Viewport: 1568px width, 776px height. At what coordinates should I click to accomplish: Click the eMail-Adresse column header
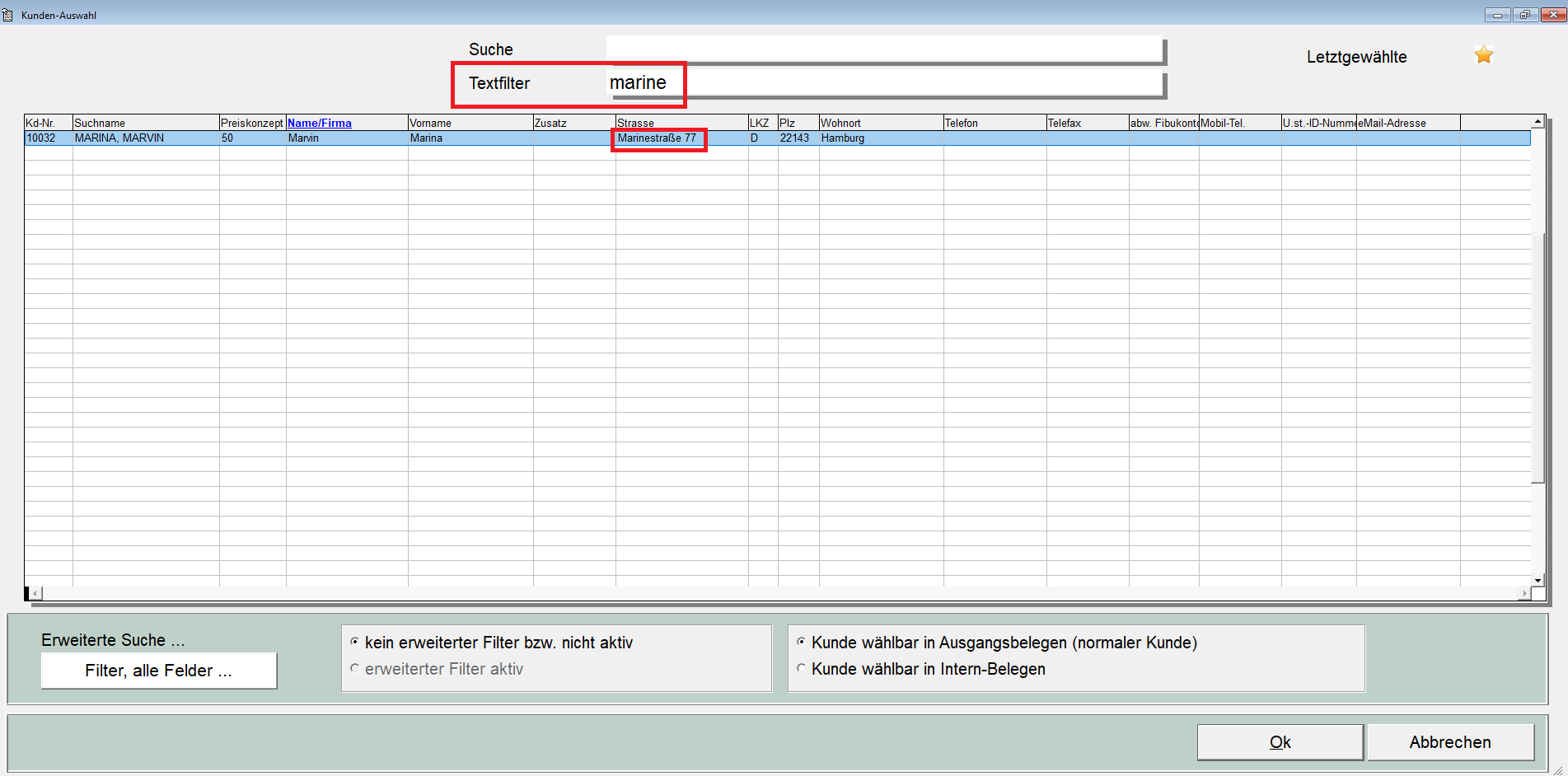click(x=1408, y=123)
